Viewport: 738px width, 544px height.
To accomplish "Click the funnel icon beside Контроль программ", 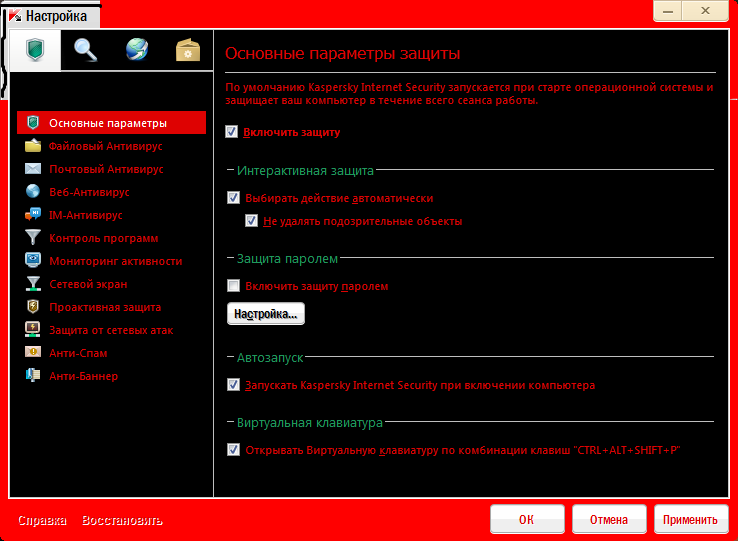I will 33,237.
